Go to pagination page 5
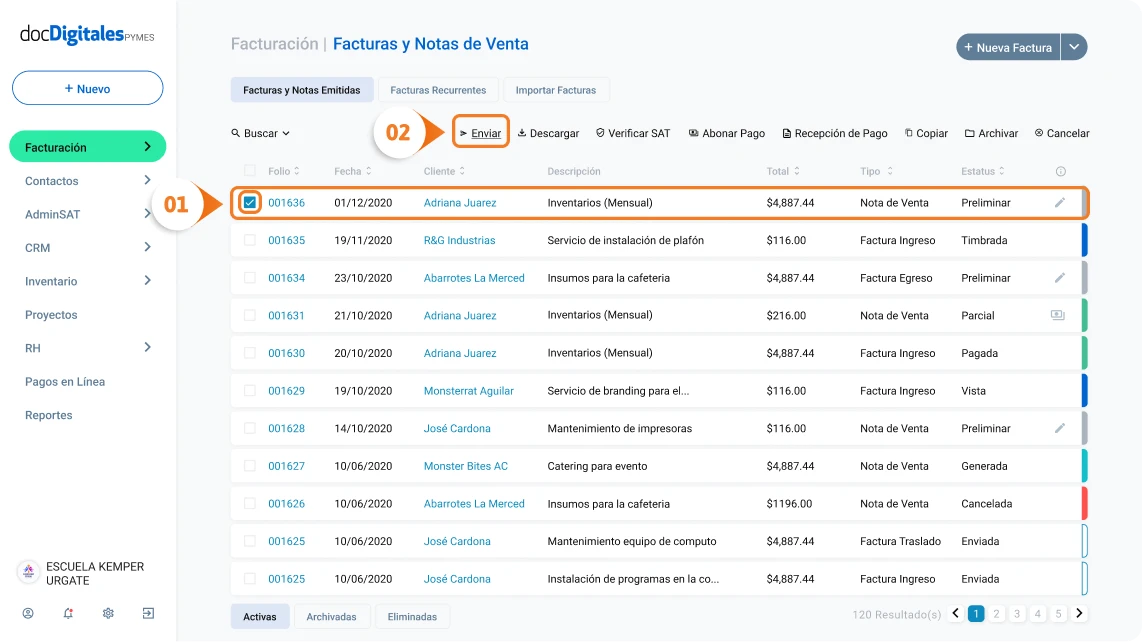 (x=1058, y=614)
